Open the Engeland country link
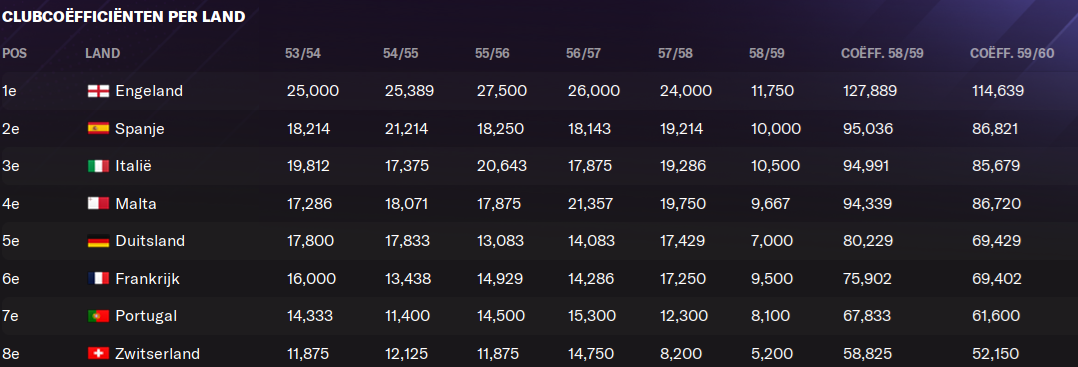The width and height of the screenshot is (1078, 367). click(149, 91)
